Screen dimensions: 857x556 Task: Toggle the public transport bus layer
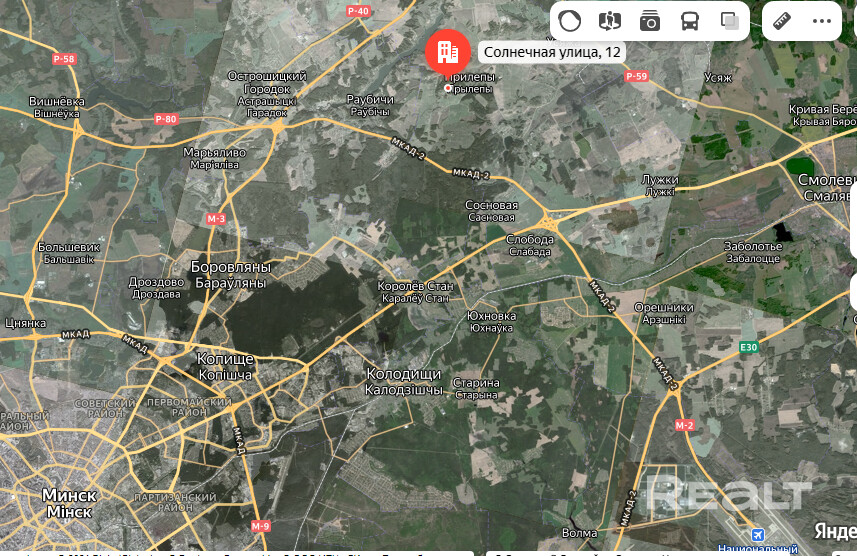point(690,21)
